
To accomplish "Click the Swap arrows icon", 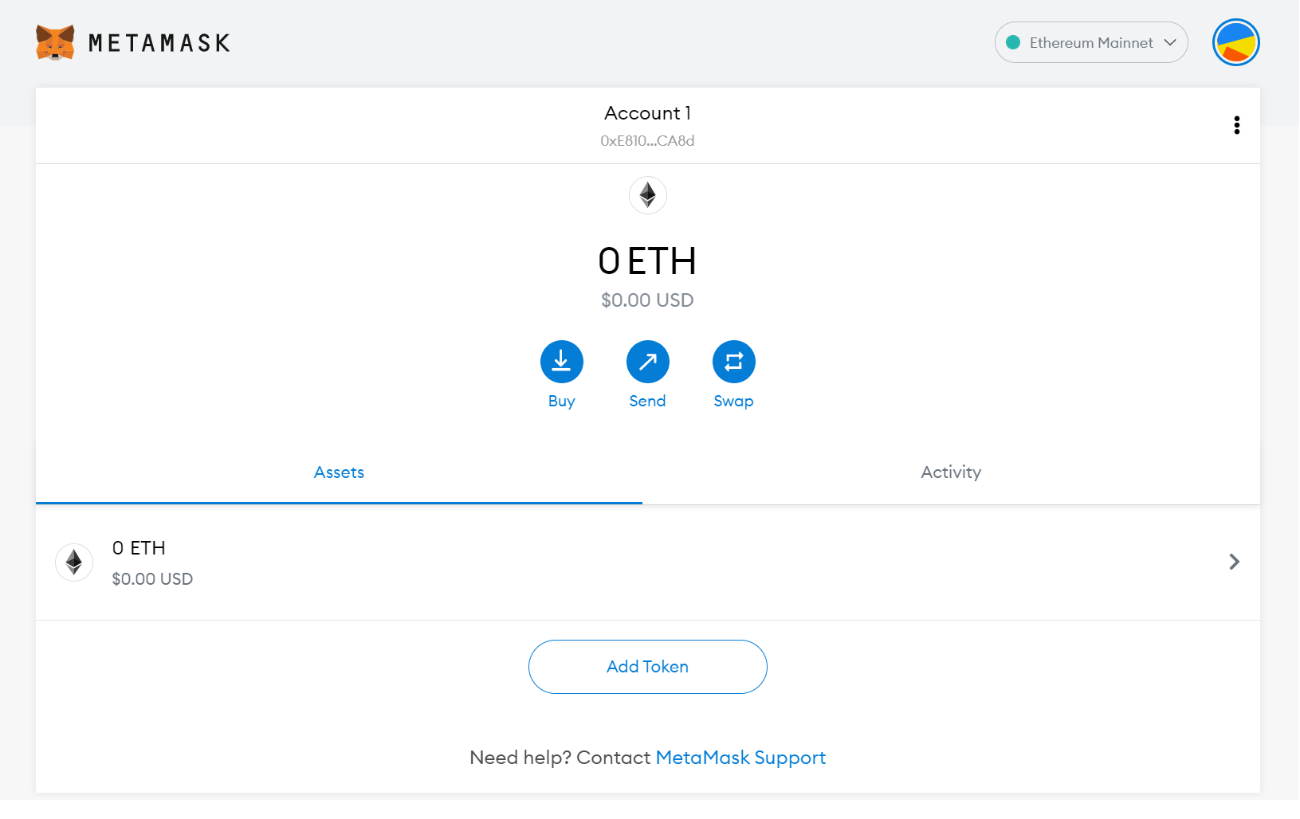I will pos(733,362).
